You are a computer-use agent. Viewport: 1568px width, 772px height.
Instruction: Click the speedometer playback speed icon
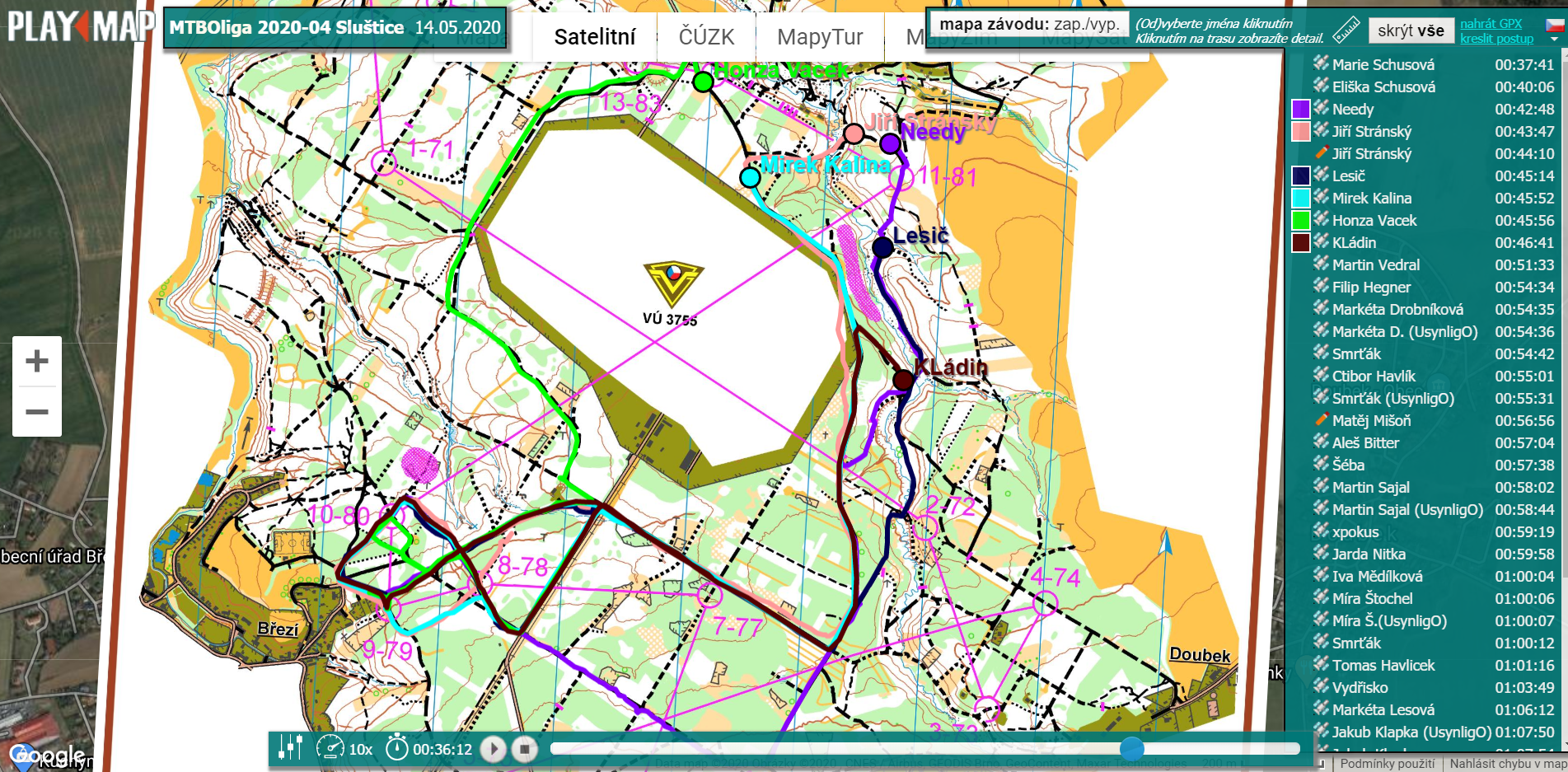pos(330,748)
